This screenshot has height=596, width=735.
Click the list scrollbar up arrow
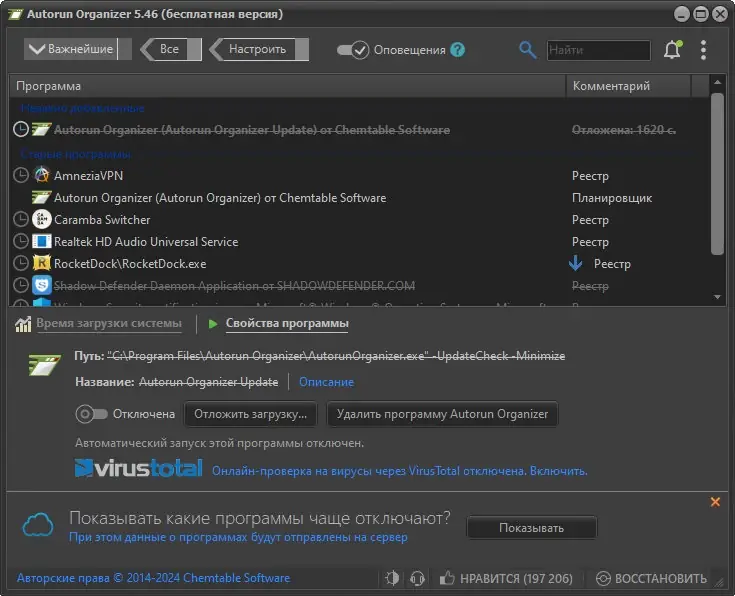[717, 82]
